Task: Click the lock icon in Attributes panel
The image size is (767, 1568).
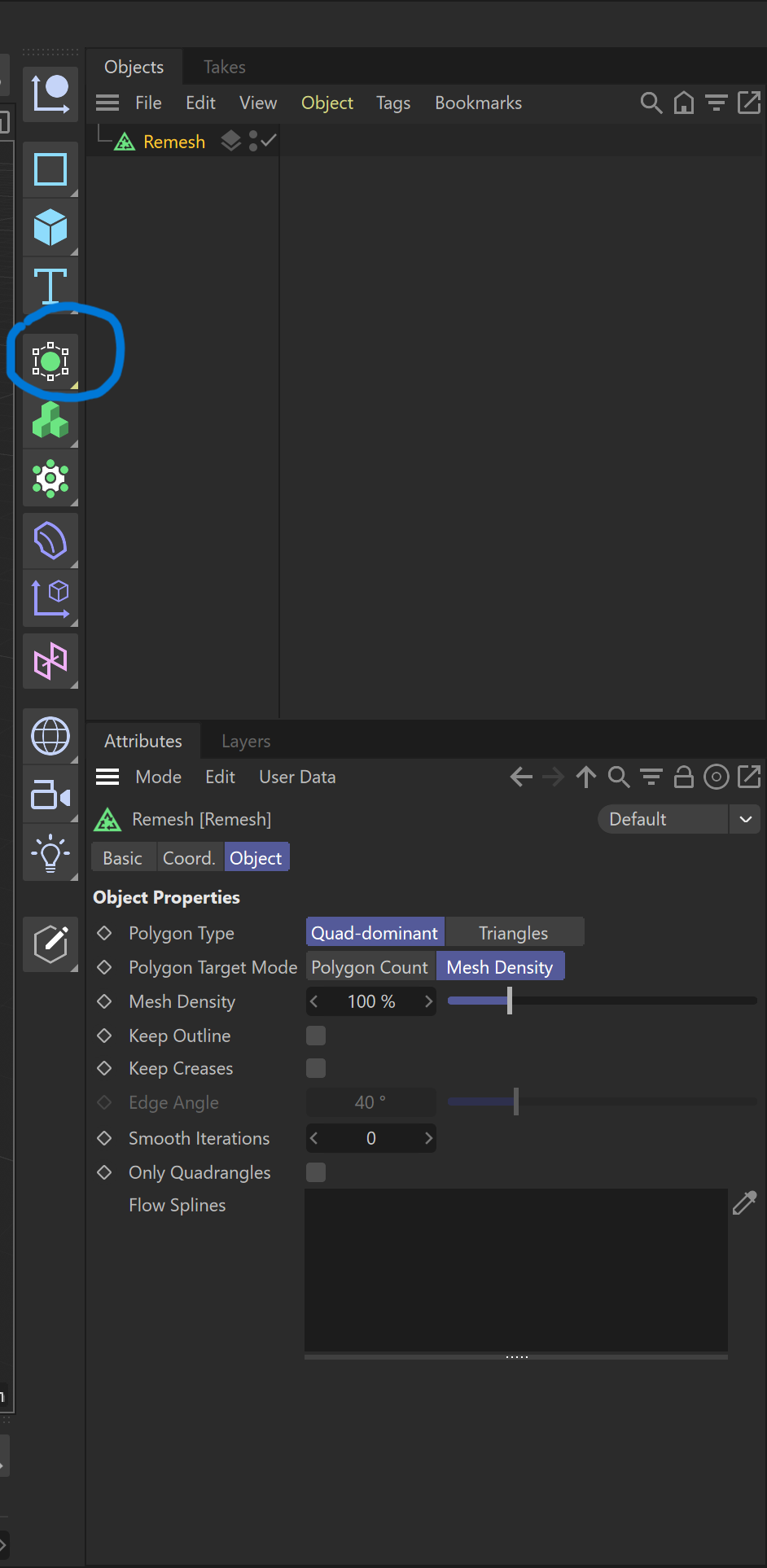Action: pyautogui.click(x=683, y=777)
